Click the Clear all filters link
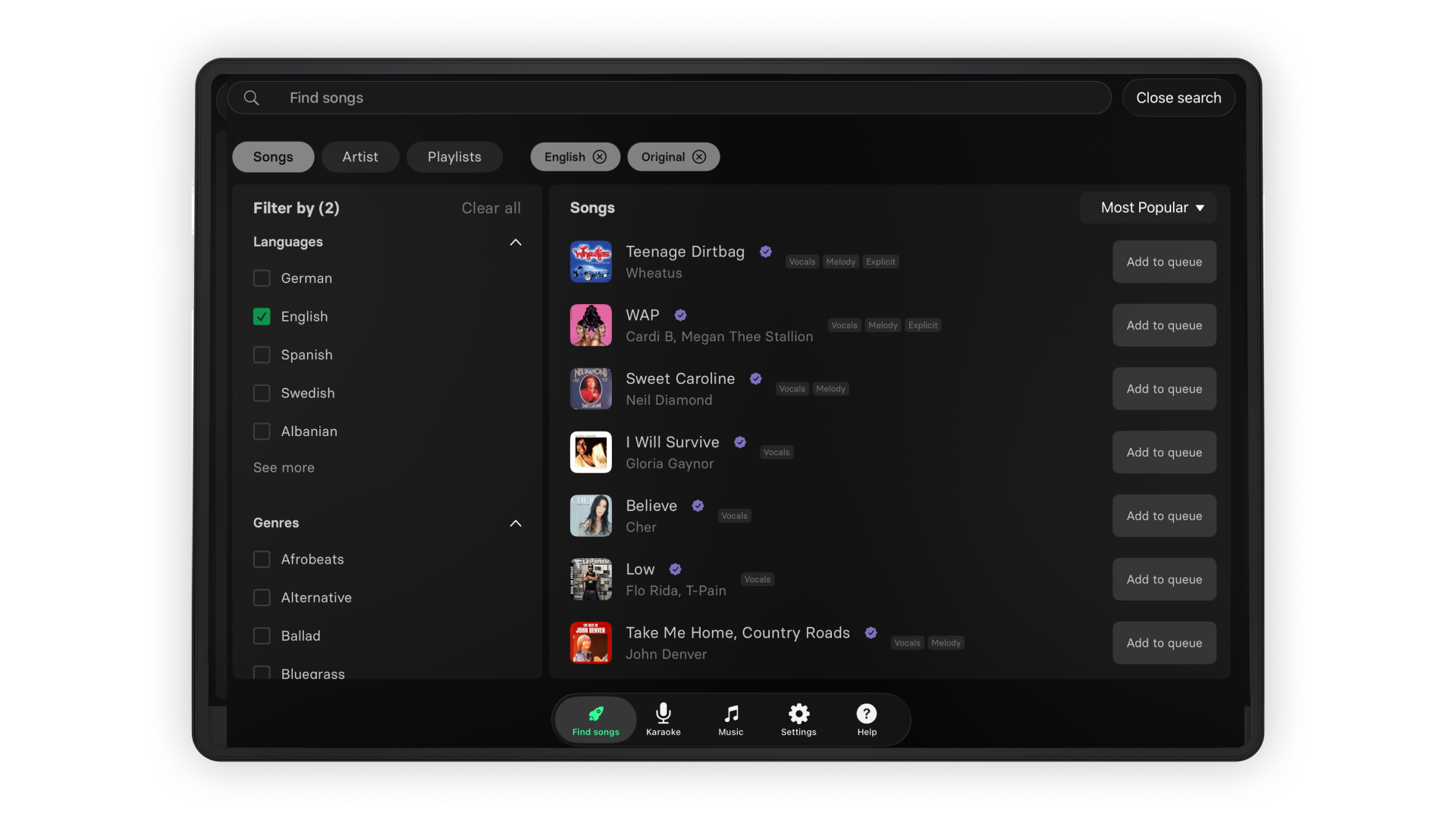This screenshot has height=819, width=1456. [x=491, y=208]
